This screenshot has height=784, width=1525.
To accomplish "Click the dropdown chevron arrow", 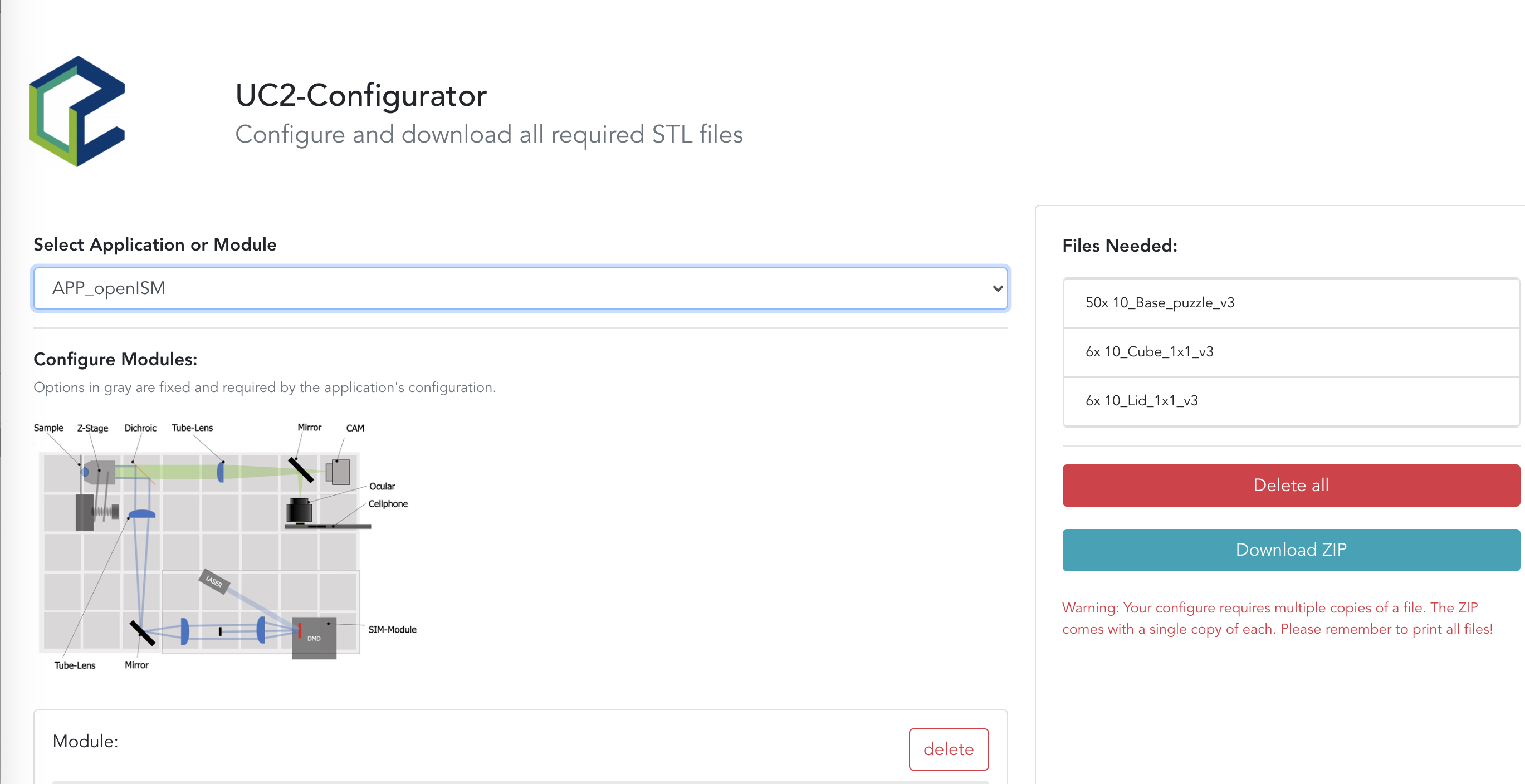I will pos(998,289).
